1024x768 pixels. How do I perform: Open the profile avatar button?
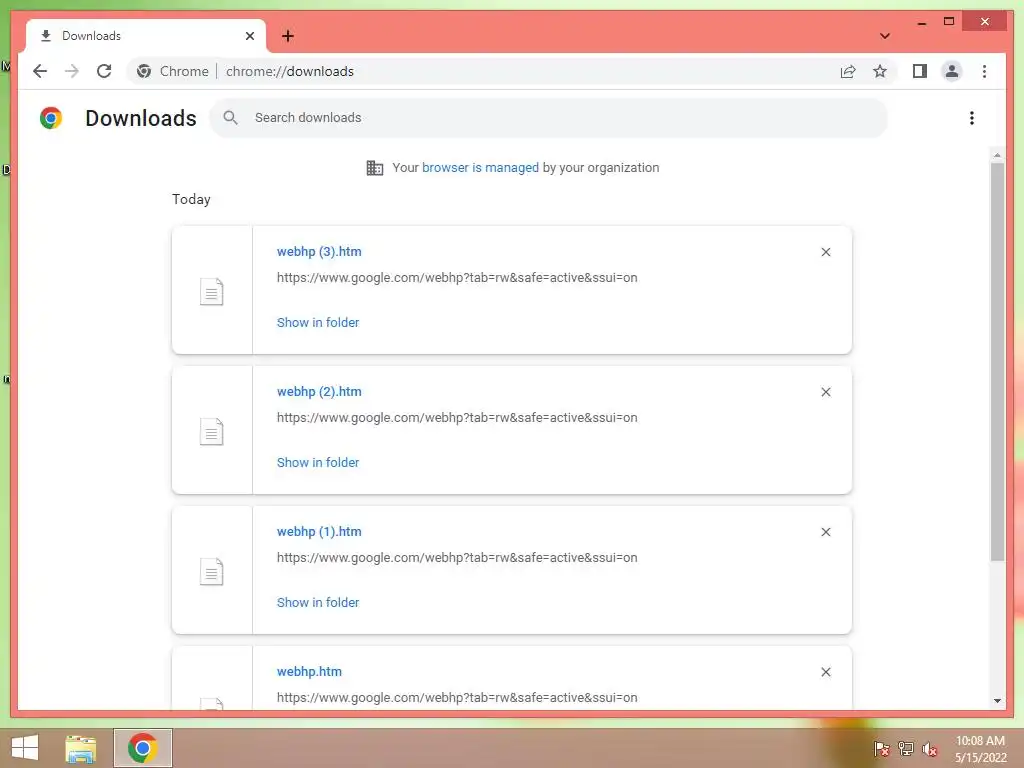(952, 71)
